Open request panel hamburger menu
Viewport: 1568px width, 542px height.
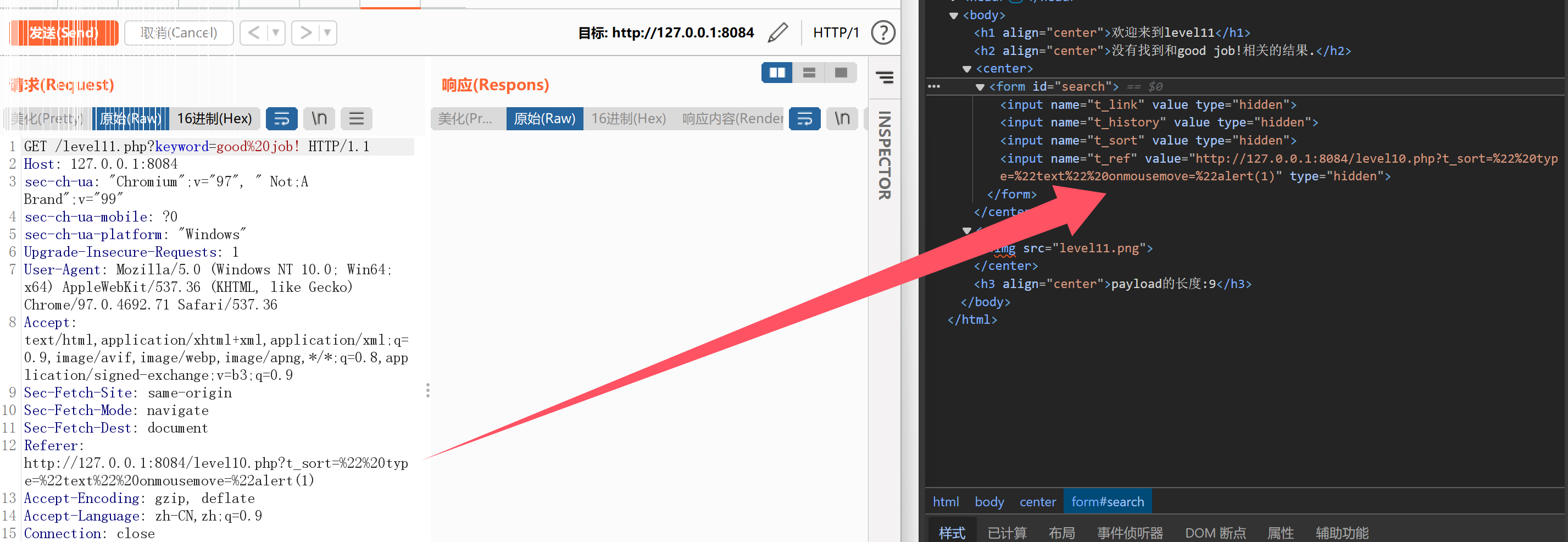pos(357,118)
